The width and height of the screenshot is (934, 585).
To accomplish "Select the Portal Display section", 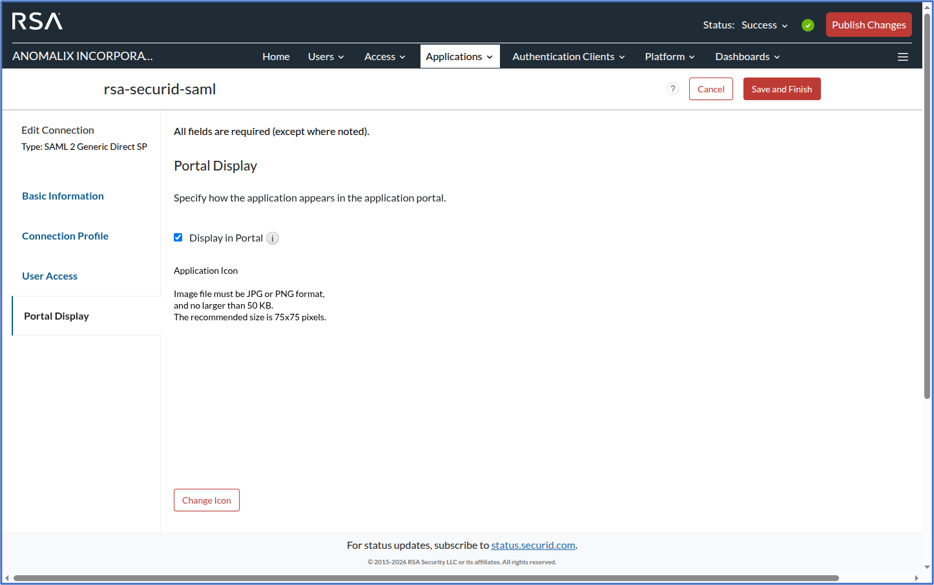I will tap(86, 316).
